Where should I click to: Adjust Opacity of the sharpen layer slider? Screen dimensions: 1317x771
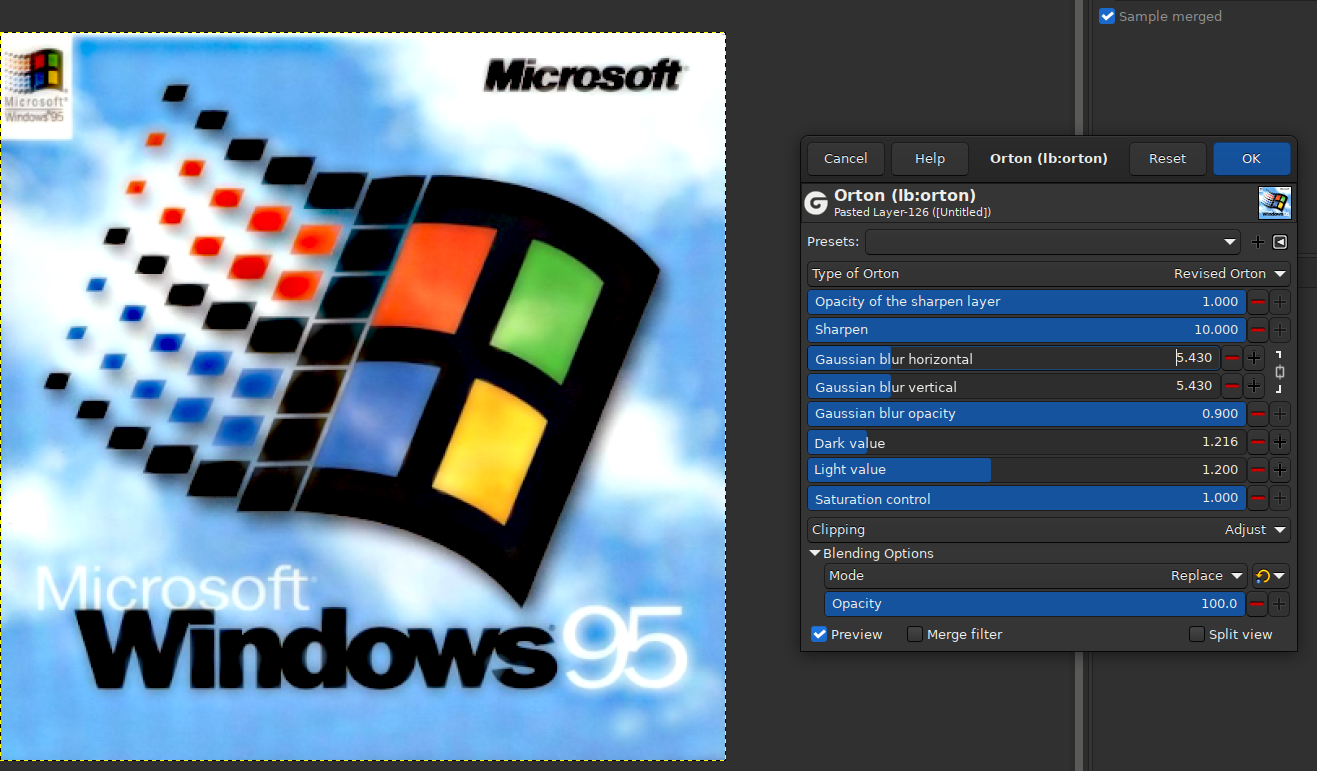[x=1027, y=302]
